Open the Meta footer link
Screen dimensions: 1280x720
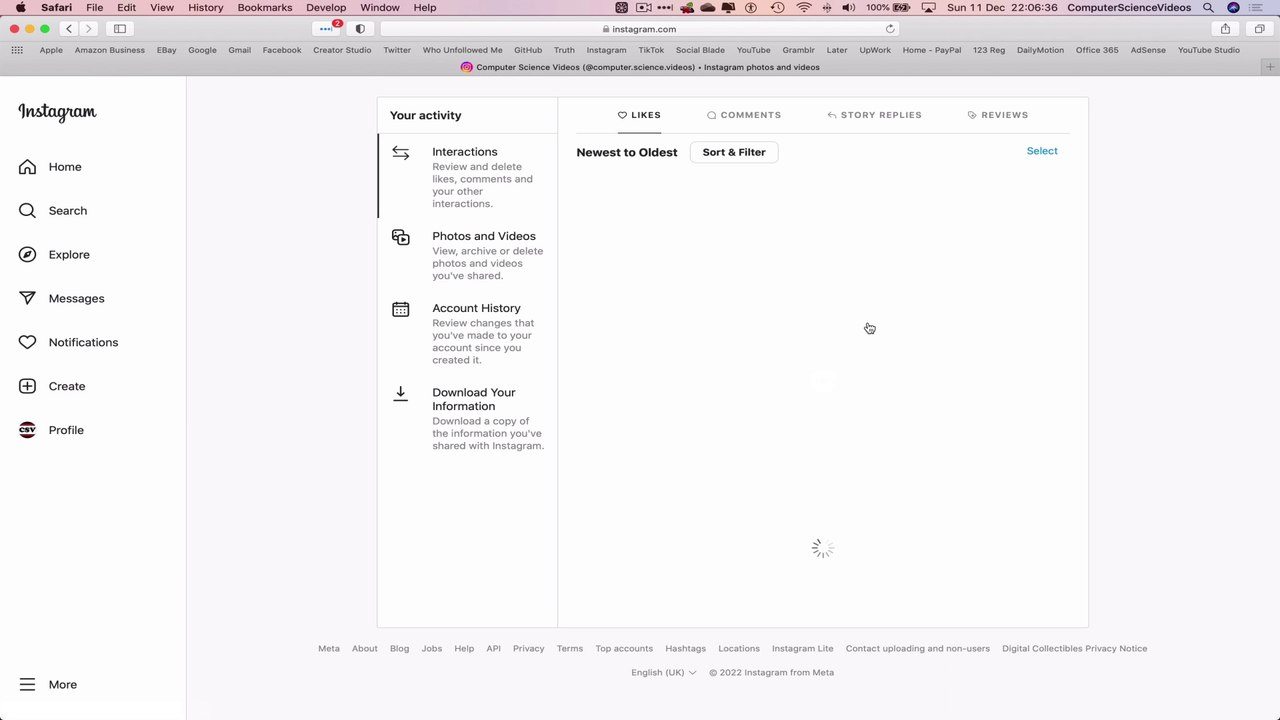329,649
